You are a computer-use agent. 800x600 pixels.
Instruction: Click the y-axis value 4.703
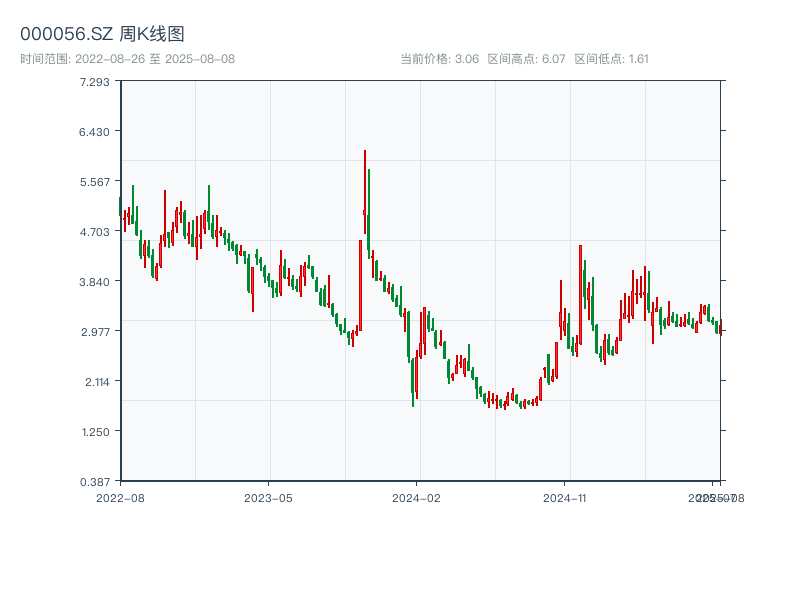tap(94, 232)
